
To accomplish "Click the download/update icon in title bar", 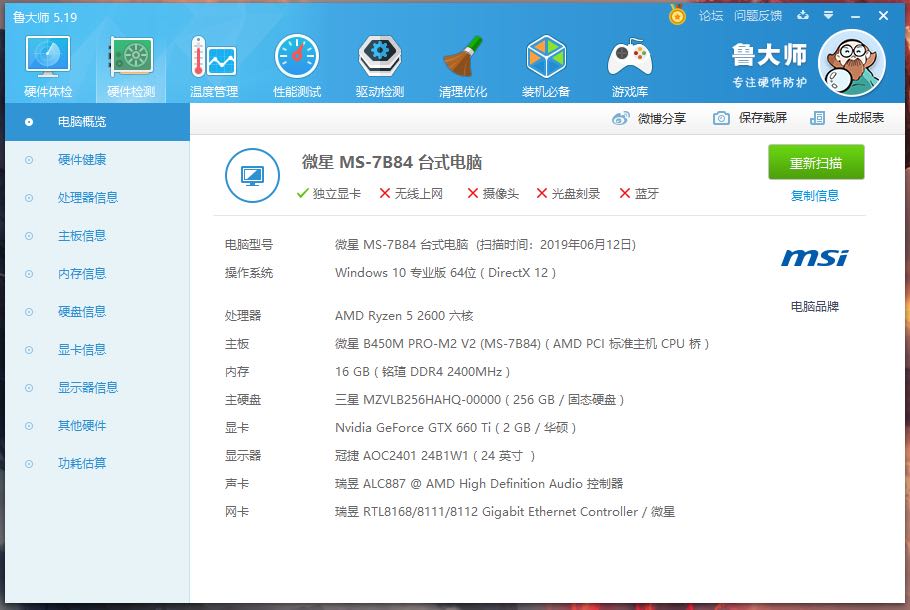I will tap(803, 15).
